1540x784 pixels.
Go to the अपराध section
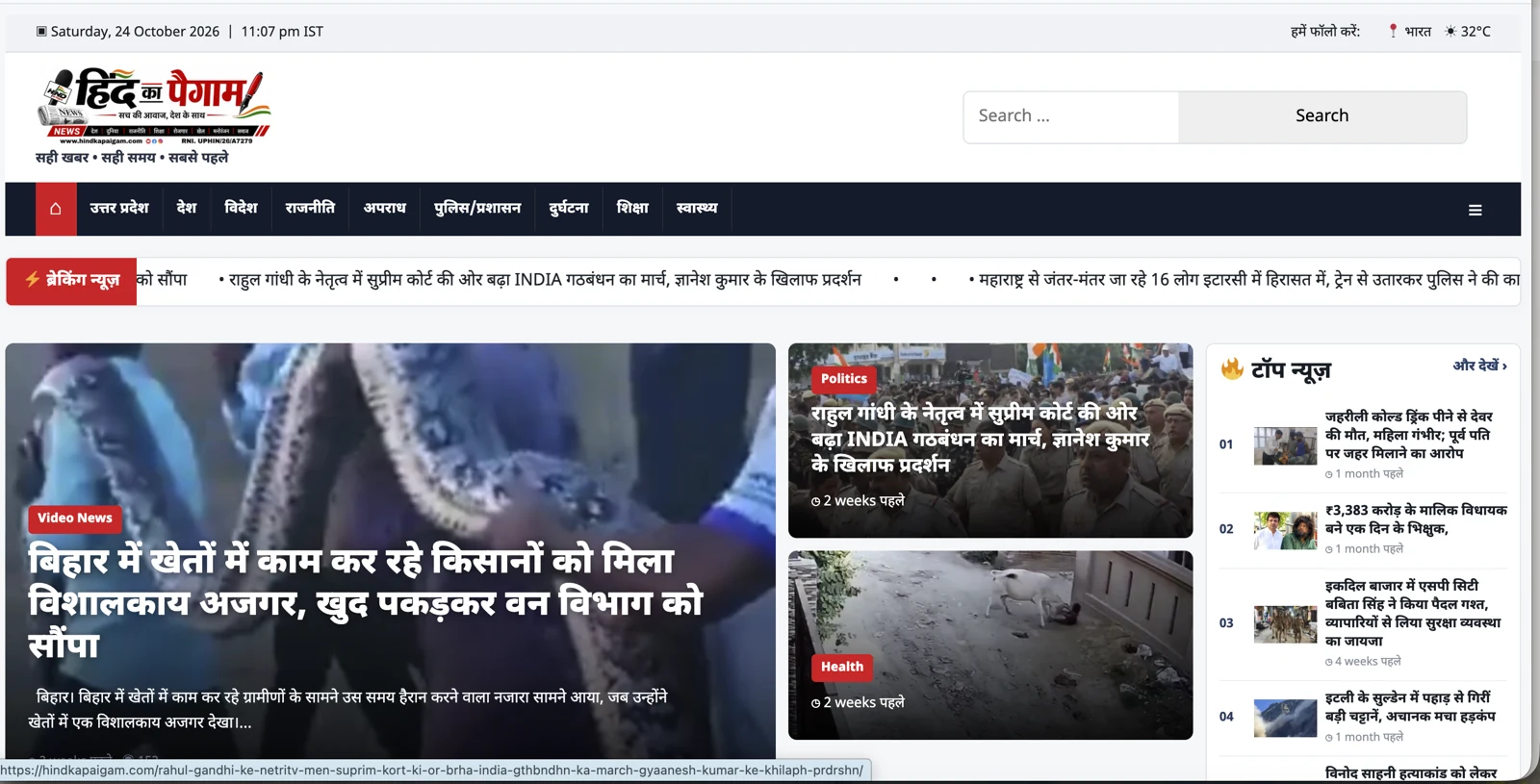pyautogui.click(x=384, y=209)
